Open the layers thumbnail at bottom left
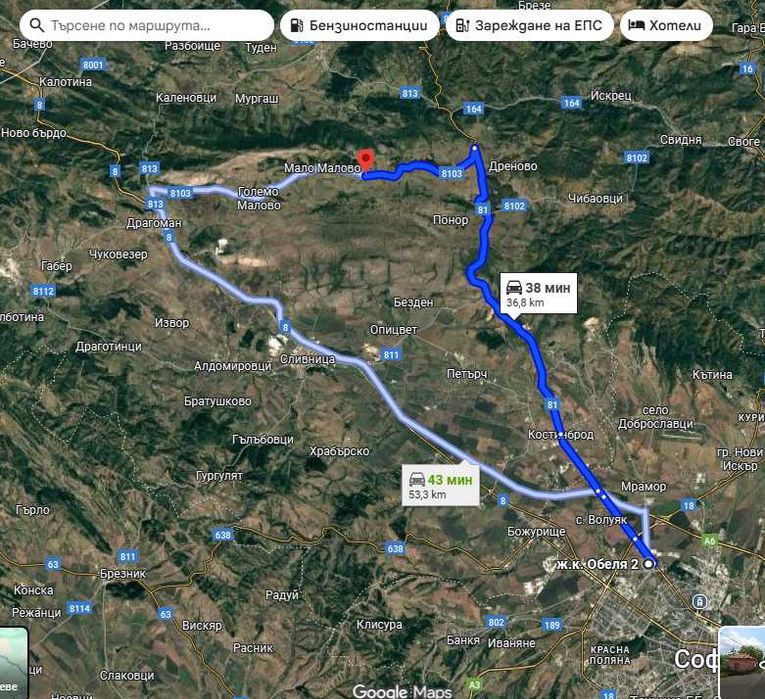This screenshot has height=699, width=765. coord(13,663)
